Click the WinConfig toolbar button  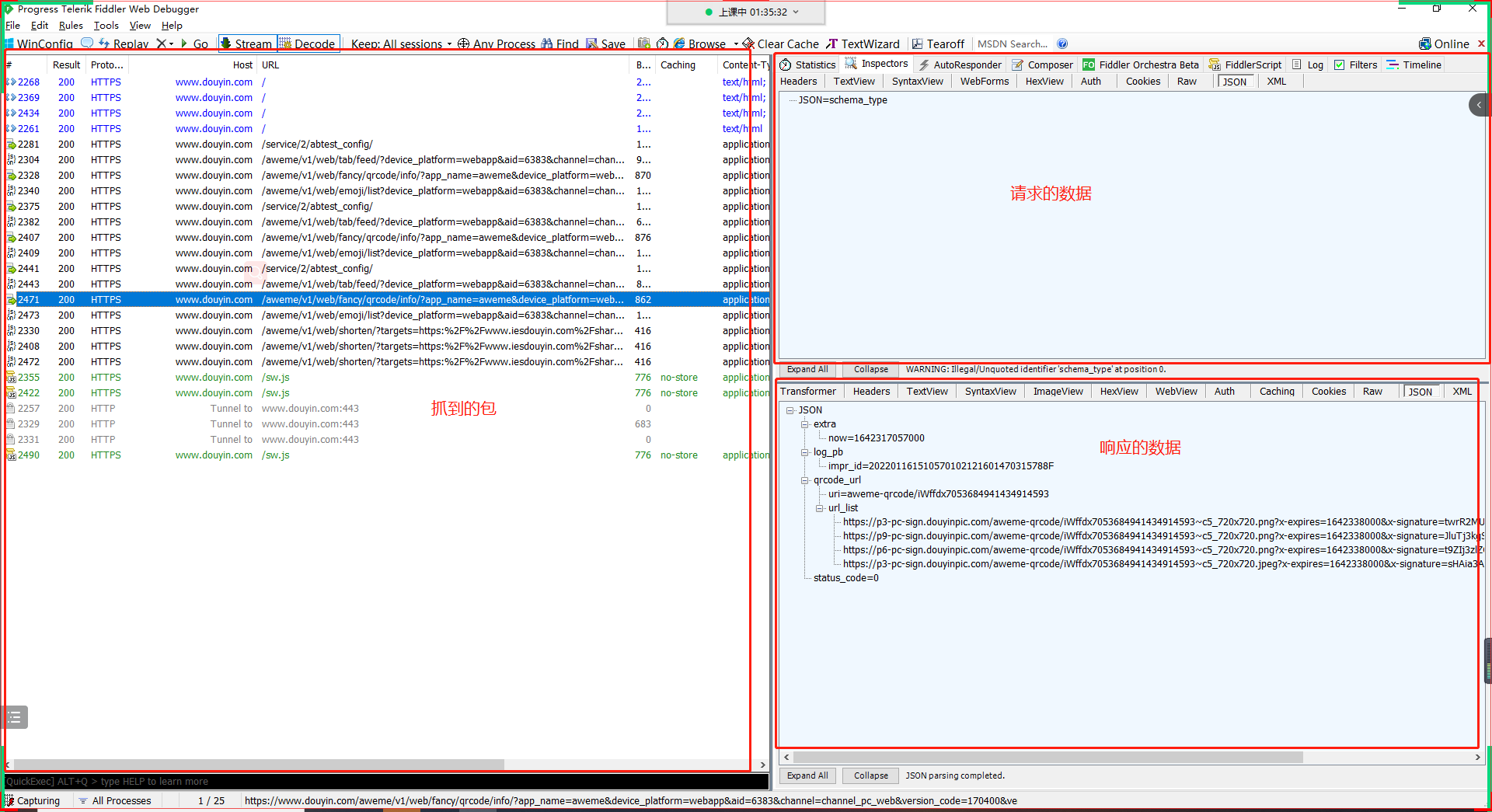coord(39,44)
